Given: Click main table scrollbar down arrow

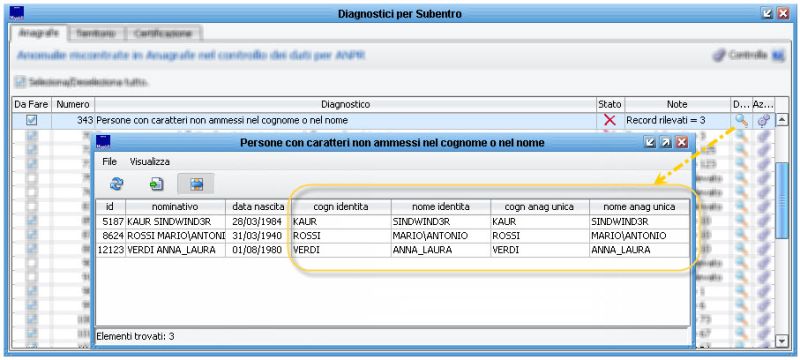Looking at the screenshot, I should point(782,341).
